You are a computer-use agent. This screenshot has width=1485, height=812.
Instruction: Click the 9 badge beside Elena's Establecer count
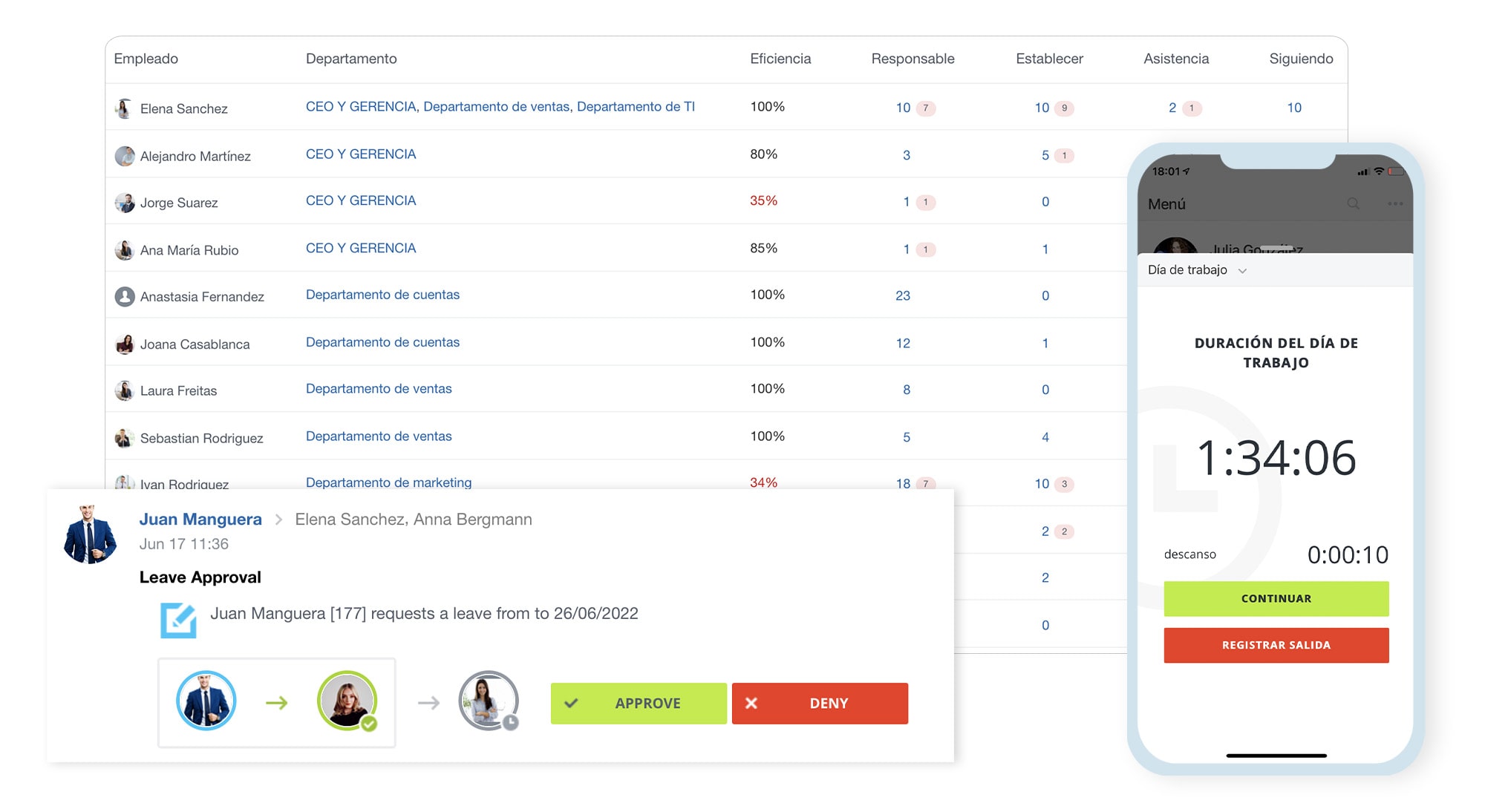coord(1064,108)
